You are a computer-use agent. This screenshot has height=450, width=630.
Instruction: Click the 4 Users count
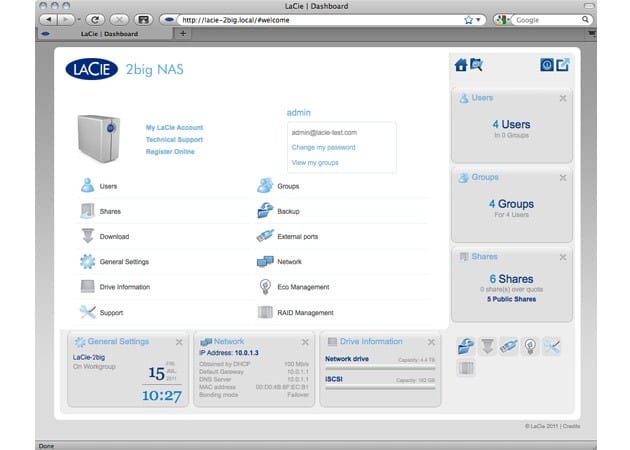[511, 125]
